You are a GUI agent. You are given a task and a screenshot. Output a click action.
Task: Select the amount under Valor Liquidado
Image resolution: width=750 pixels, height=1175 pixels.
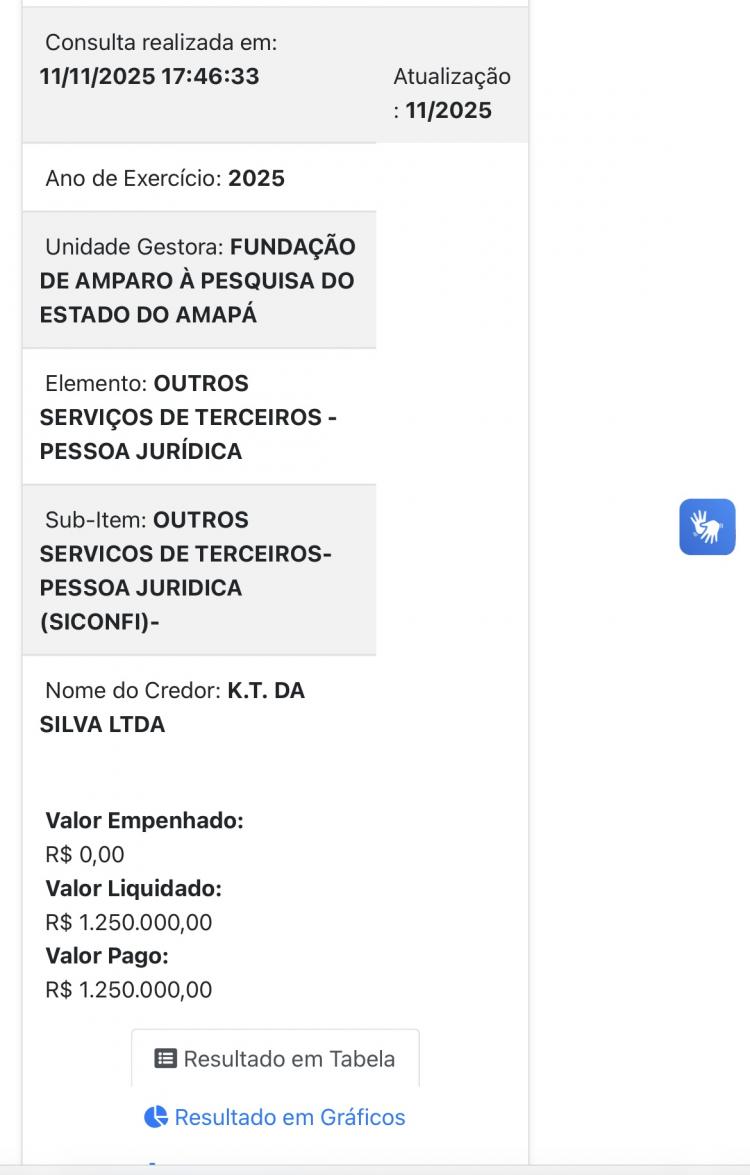(x=129, y=922)
